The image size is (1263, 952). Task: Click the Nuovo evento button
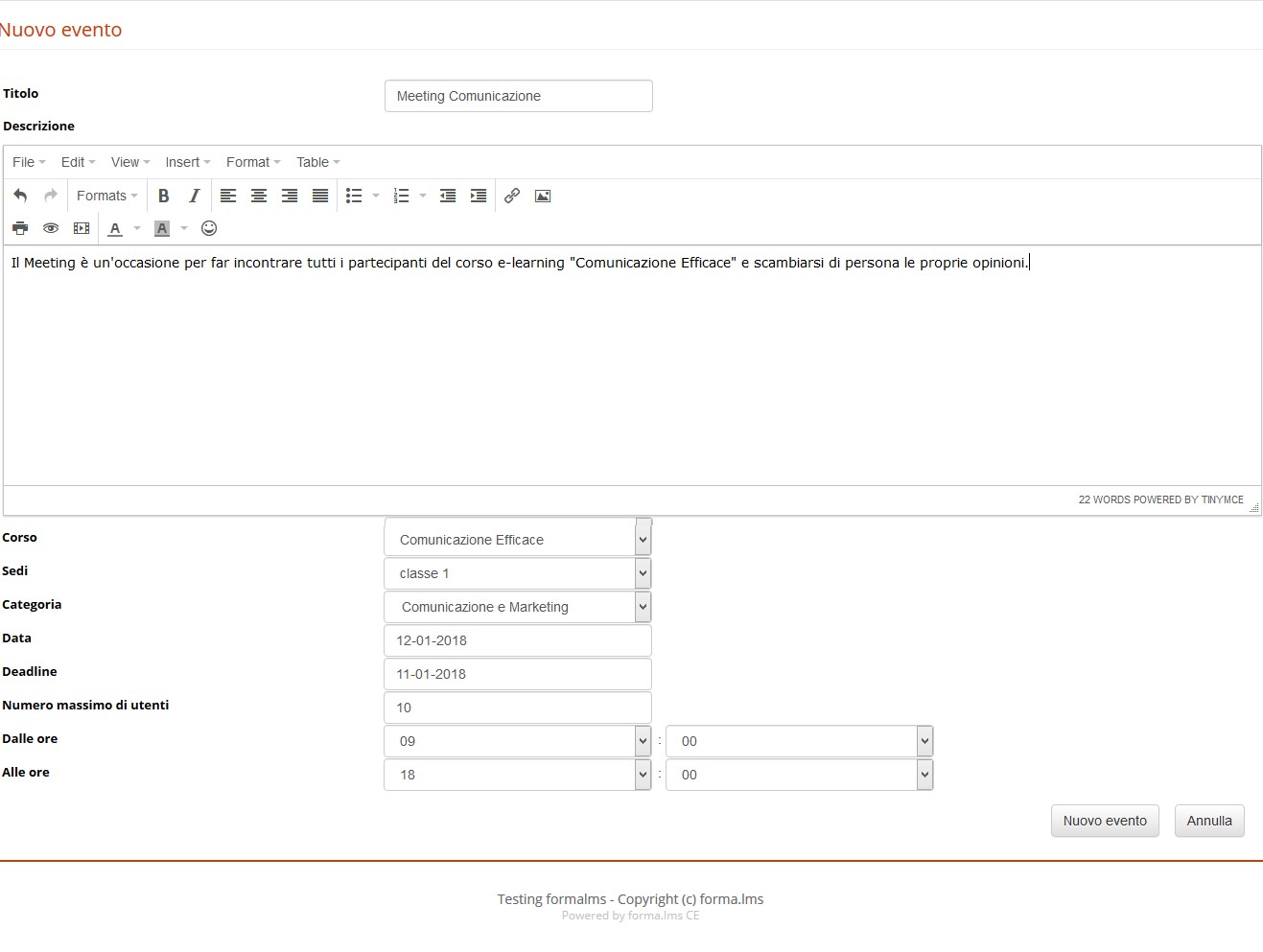pyautogui.click(x=1105, y=821)
